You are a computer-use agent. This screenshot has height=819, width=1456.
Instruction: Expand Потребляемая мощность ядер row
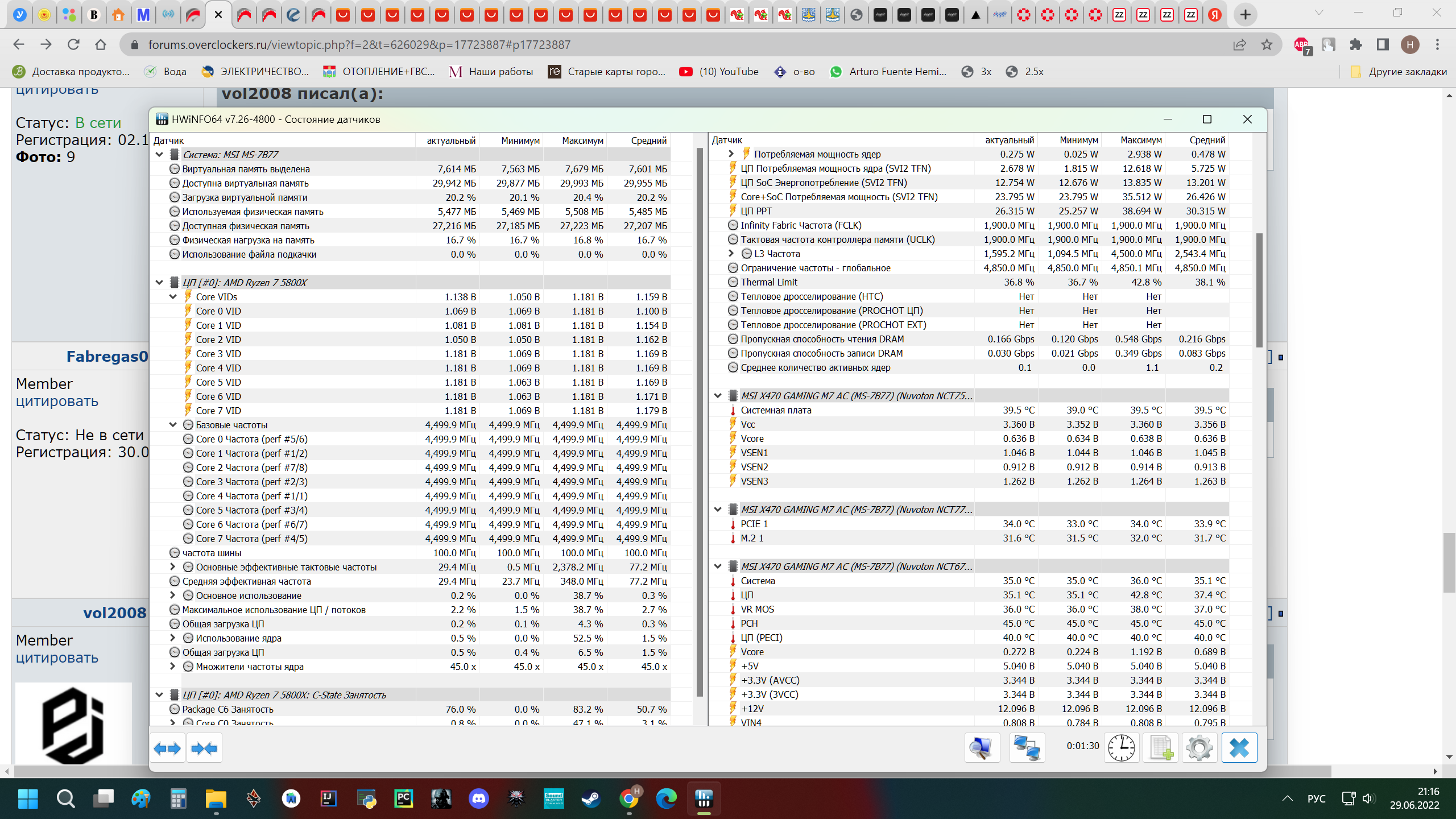(731, 154)
